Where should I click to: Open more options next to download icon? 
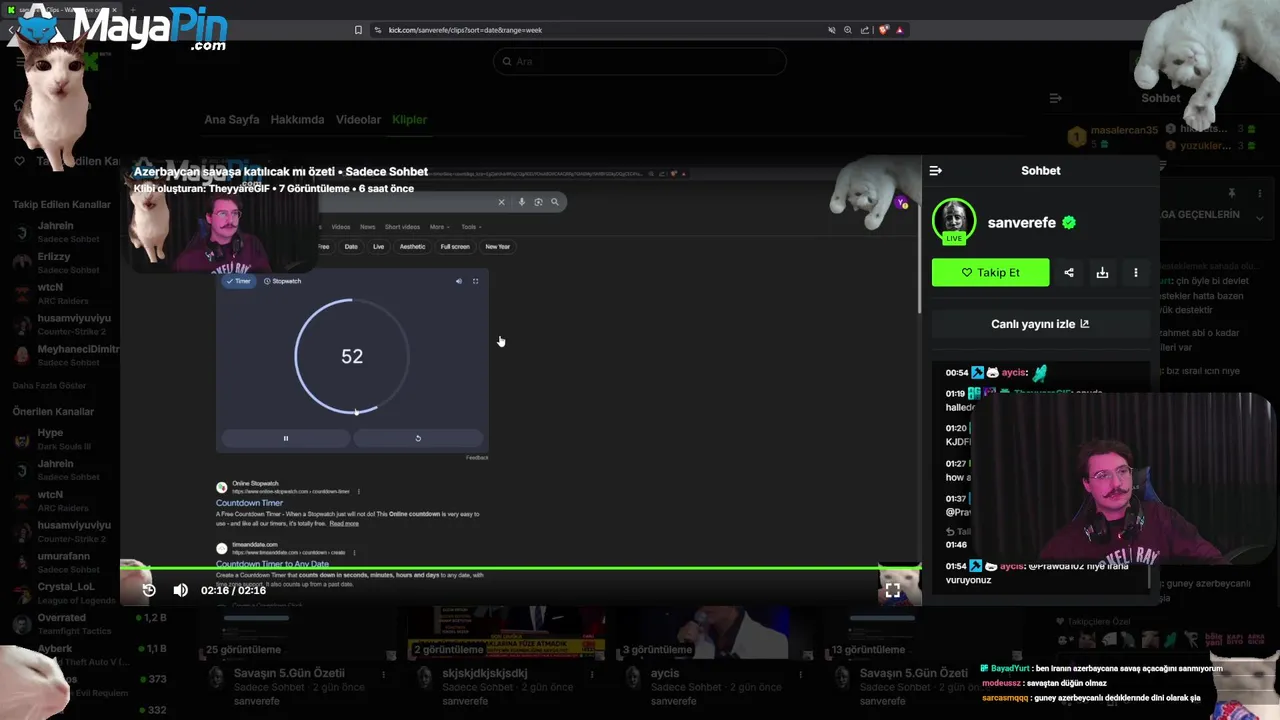(x=1136, y=272)
